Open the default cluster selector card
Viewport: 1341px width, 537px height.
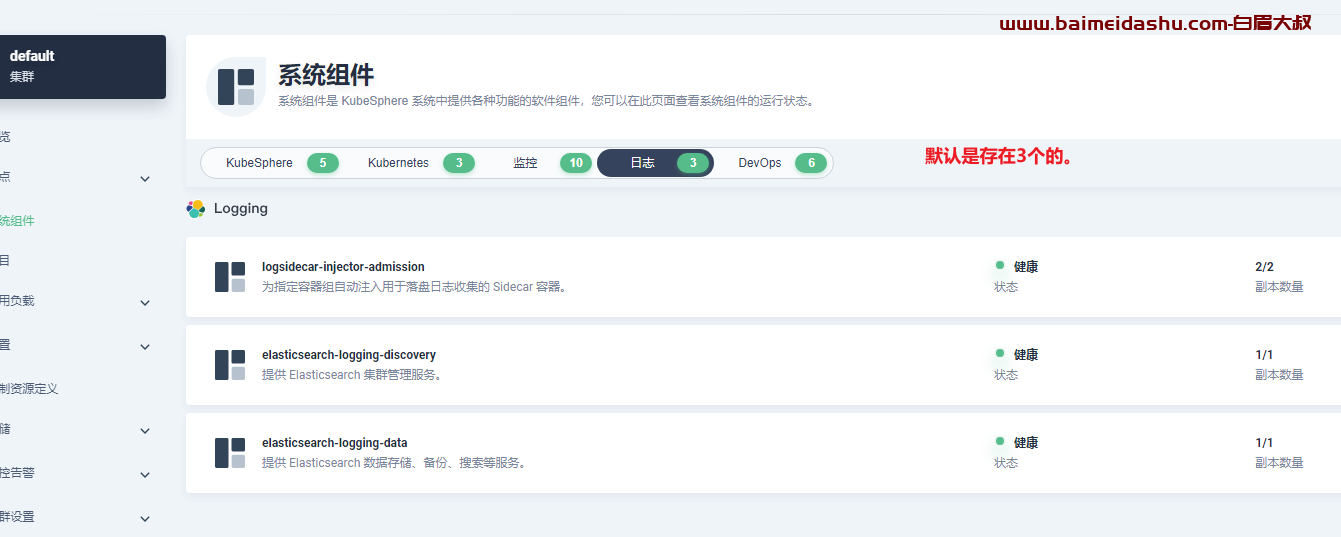pyautogui.click(x=83, y=67)
